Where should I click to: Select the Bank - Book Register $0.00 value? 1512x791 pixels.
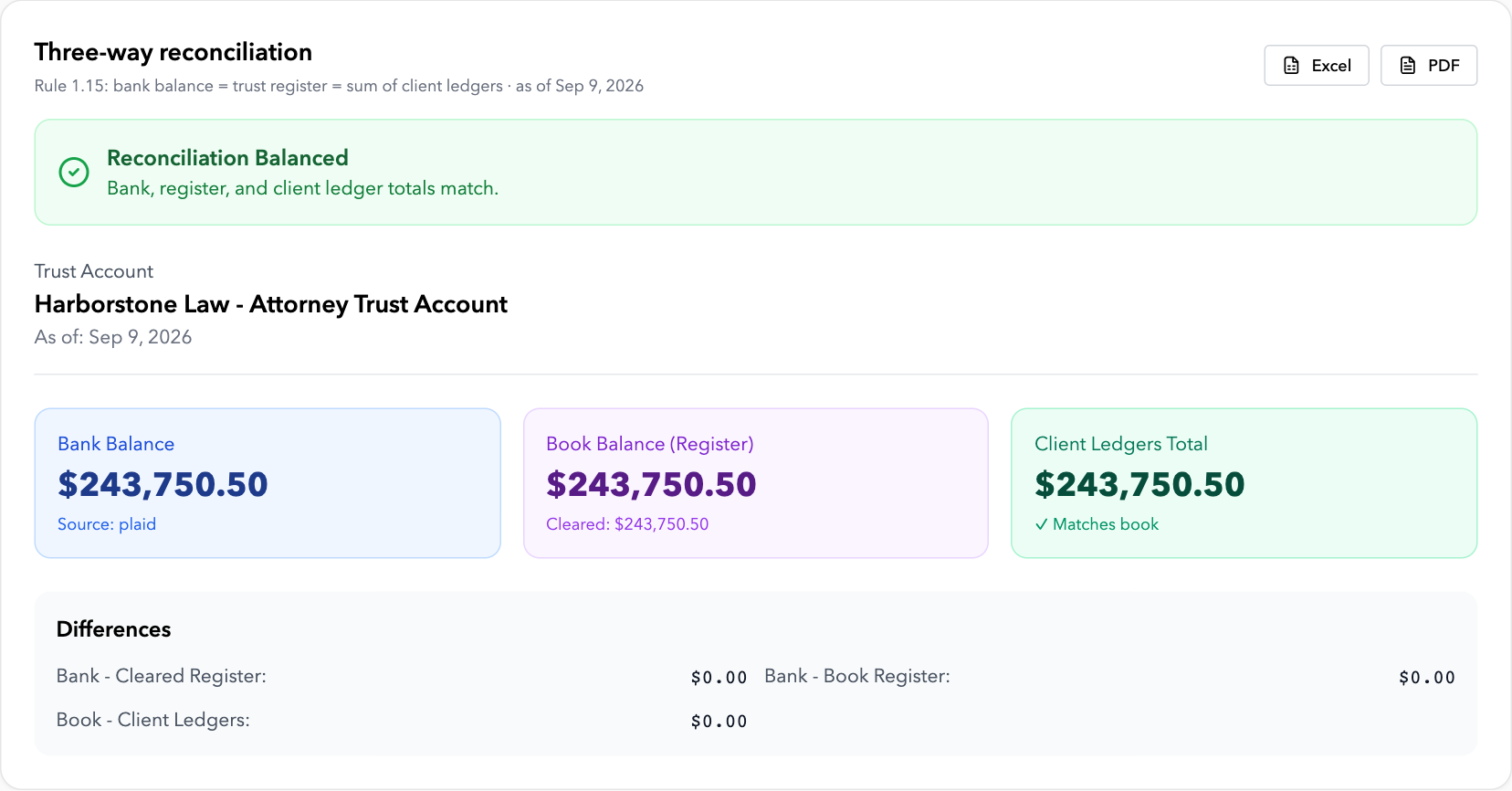coord(1427,678)
